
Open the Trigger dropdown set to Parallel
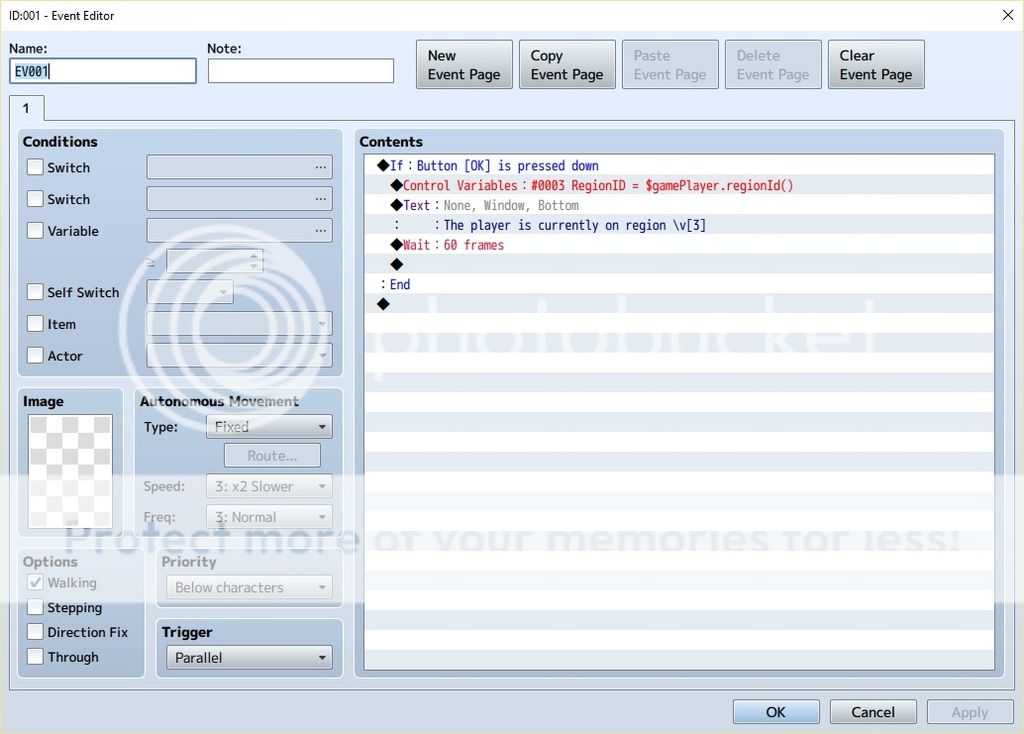[x=249, y=658]
